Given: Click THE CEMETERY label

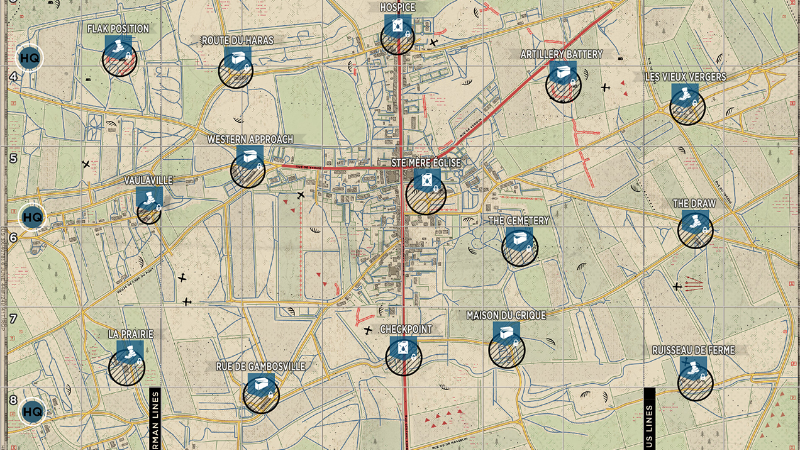Looking at the screenshot, I should [x=519, y=220].
